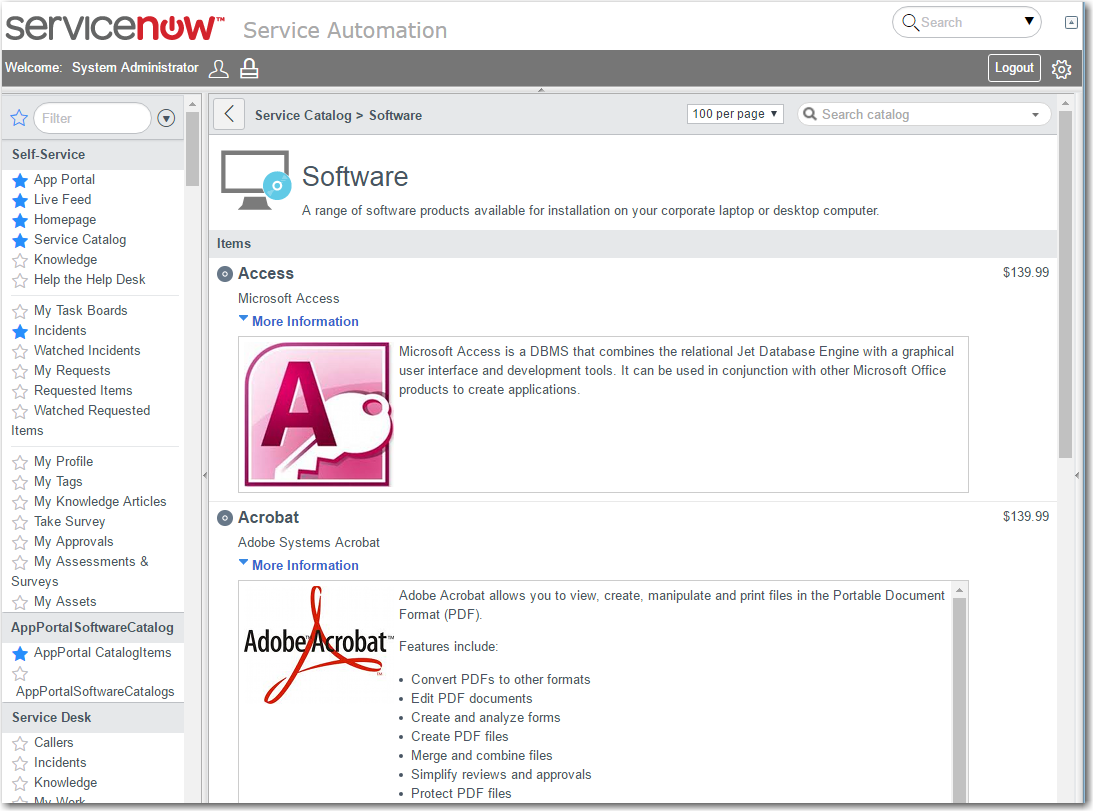
Task: Click inside the sidebar Filter input field
Action: pos(92,118)
